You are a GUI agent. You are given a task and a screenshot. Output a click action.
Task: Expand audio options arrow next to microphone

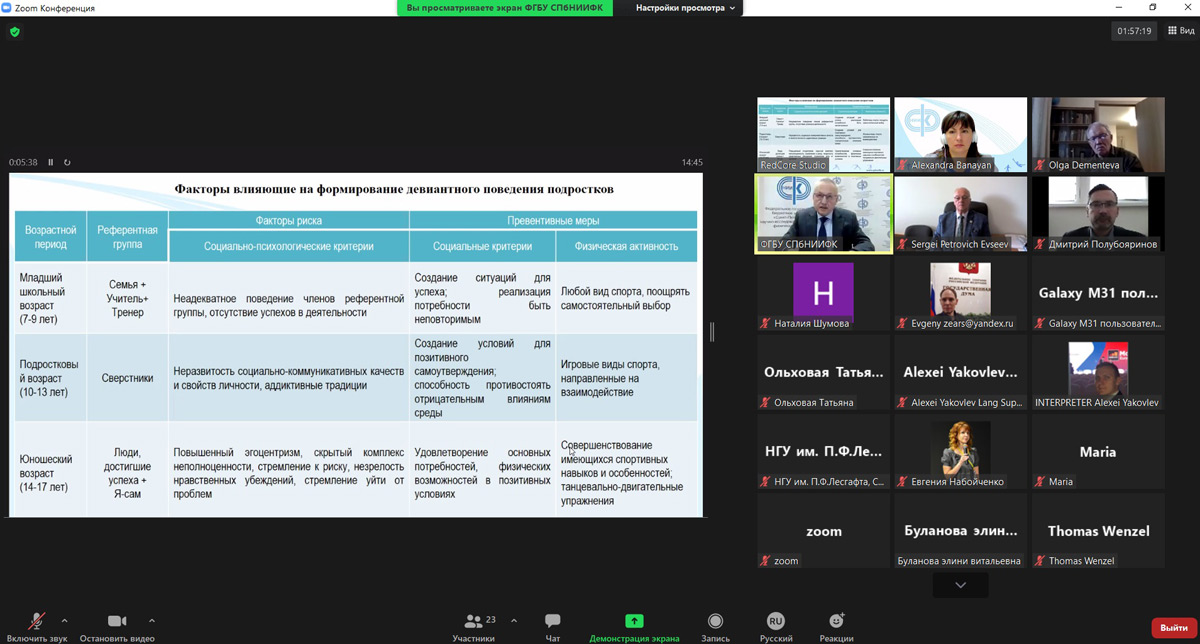pyautogui.click(x=65, y=621)
